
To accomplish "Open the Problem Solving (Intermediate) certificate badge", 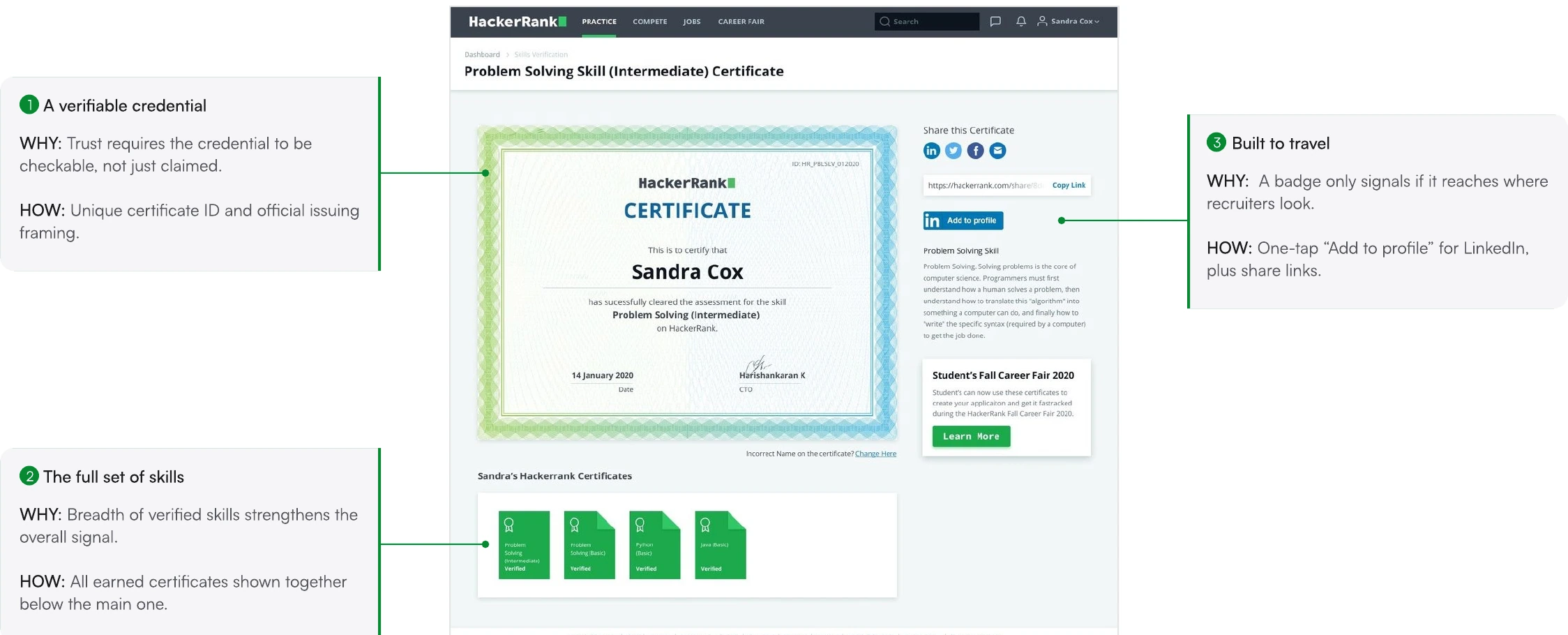I will (524, 545).
